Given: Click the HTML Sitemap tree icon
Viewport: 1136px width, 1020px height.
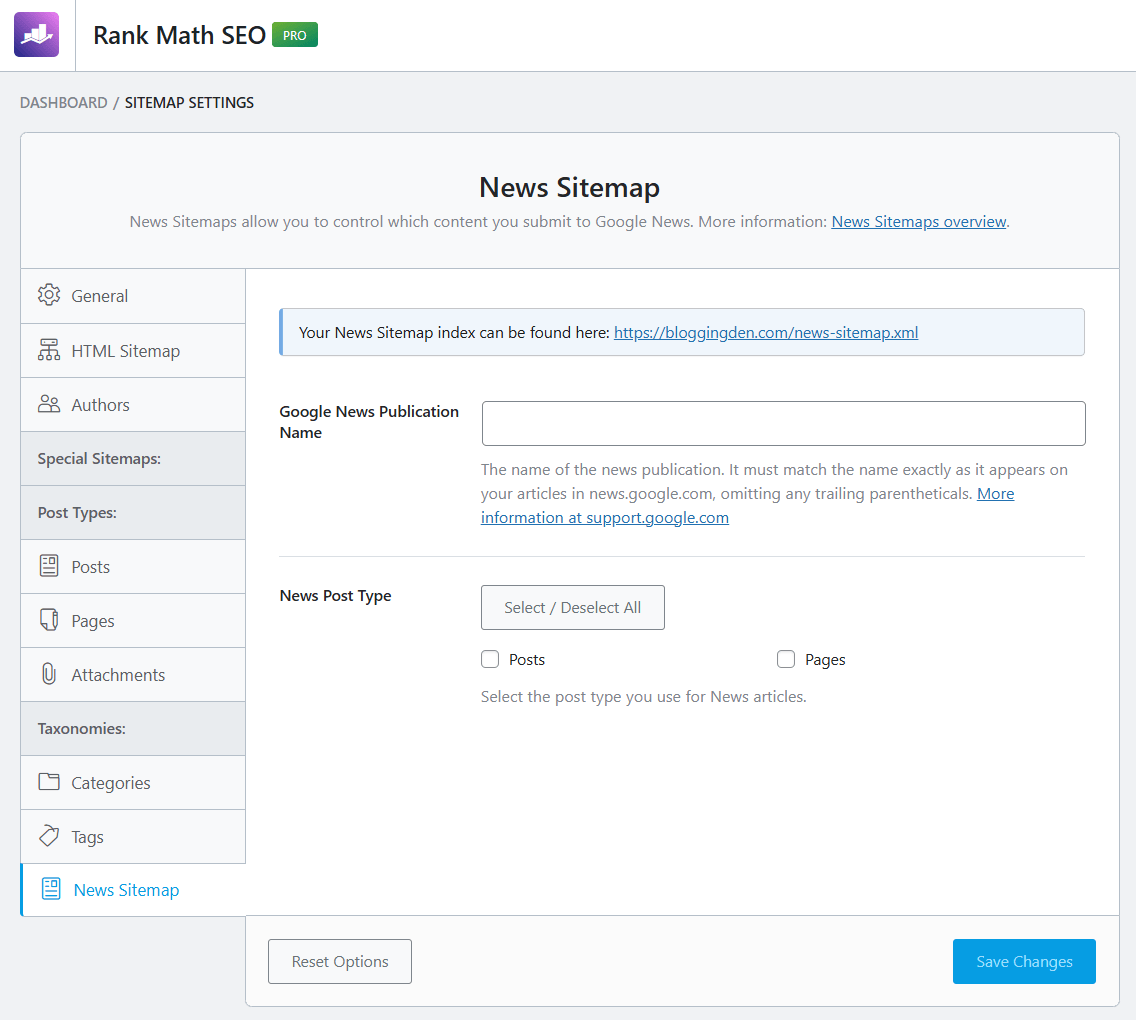Looking at the screenshot, I should (x=49, y=350).
